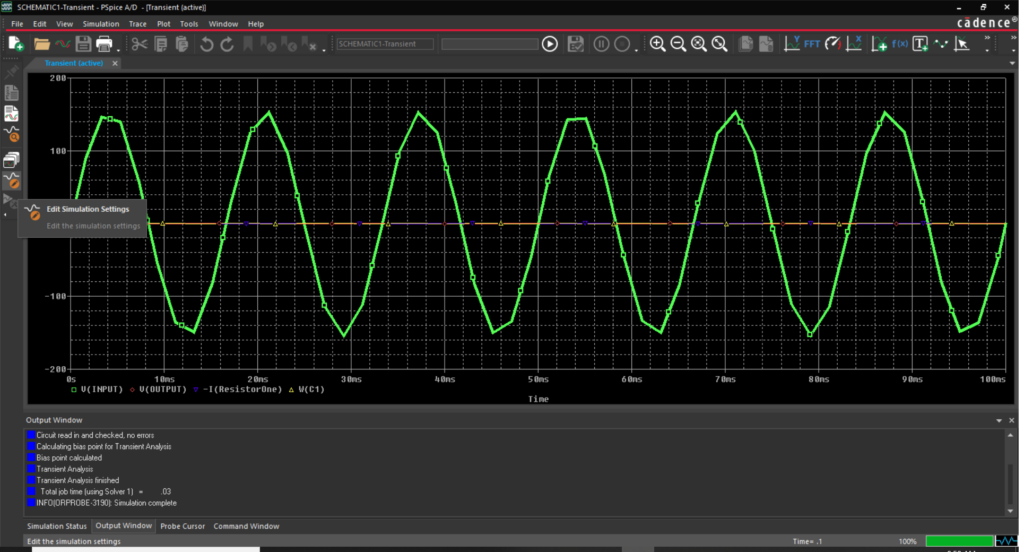This screenshot has width=1024, height=552.
Task: Toggle Mark Data Points icon
Action: pos(941,44)
